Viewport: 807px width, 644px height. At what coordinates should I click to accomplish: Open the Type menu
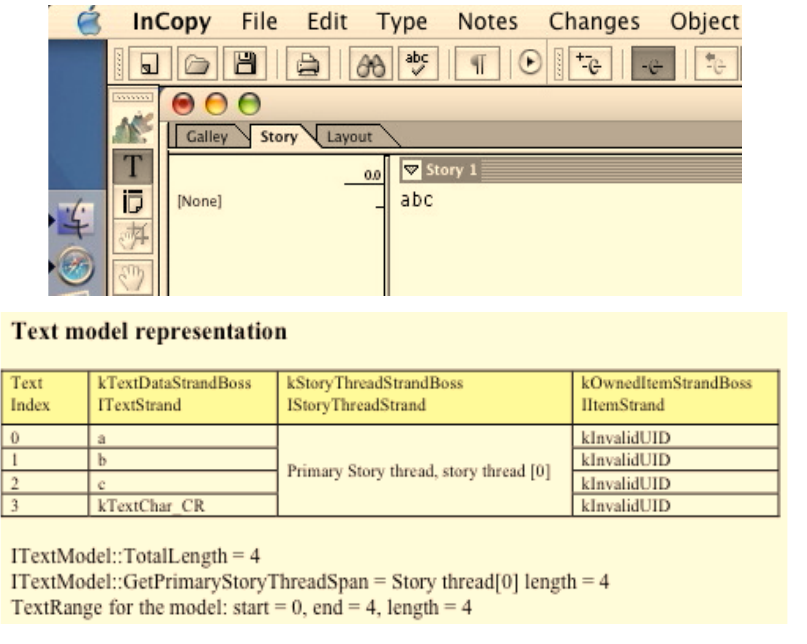[402, 22]
